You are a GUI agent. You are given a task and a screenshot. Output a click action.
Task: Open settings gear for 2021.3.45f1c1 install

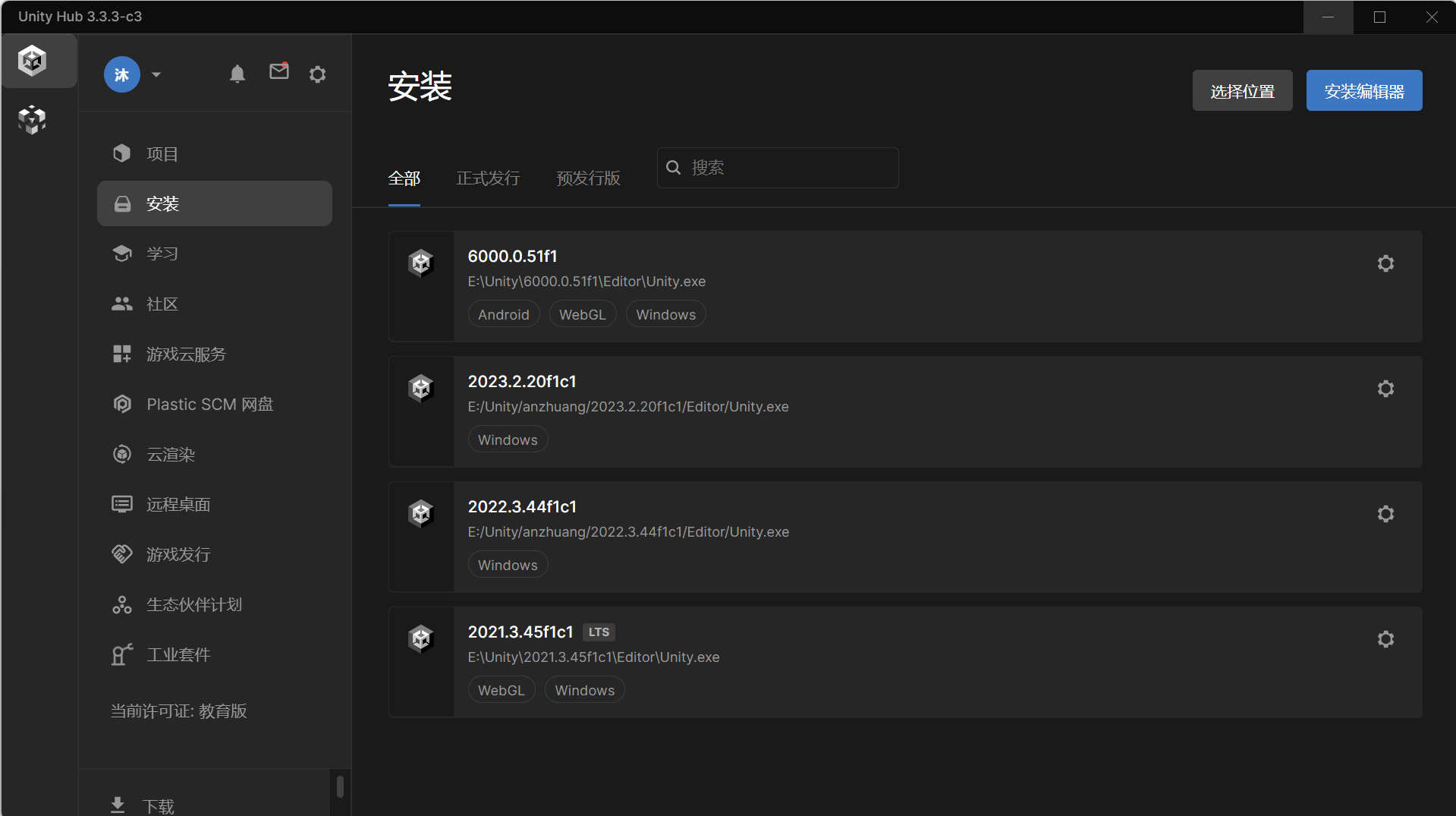pyautogui.click(x=1385, y=639)
